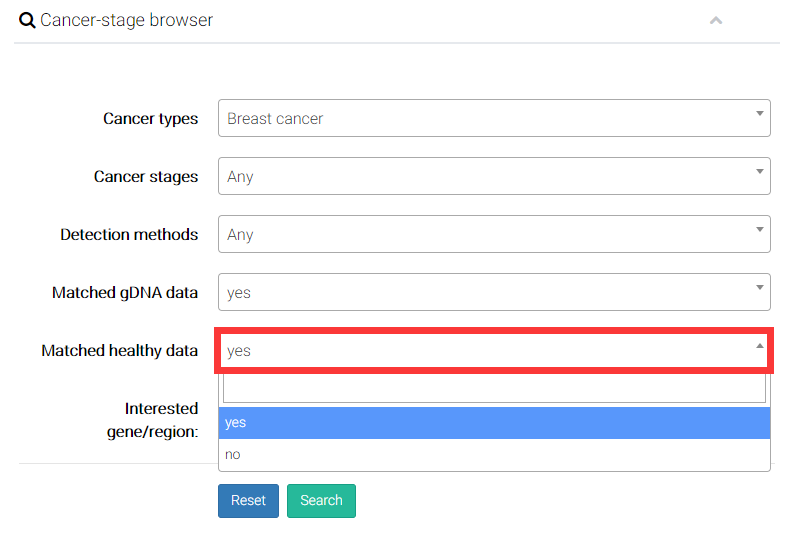793x535 pixels.
Task: Click the magnifier icon beside Cancer-stage browser
Action: [x=27, y=20]
